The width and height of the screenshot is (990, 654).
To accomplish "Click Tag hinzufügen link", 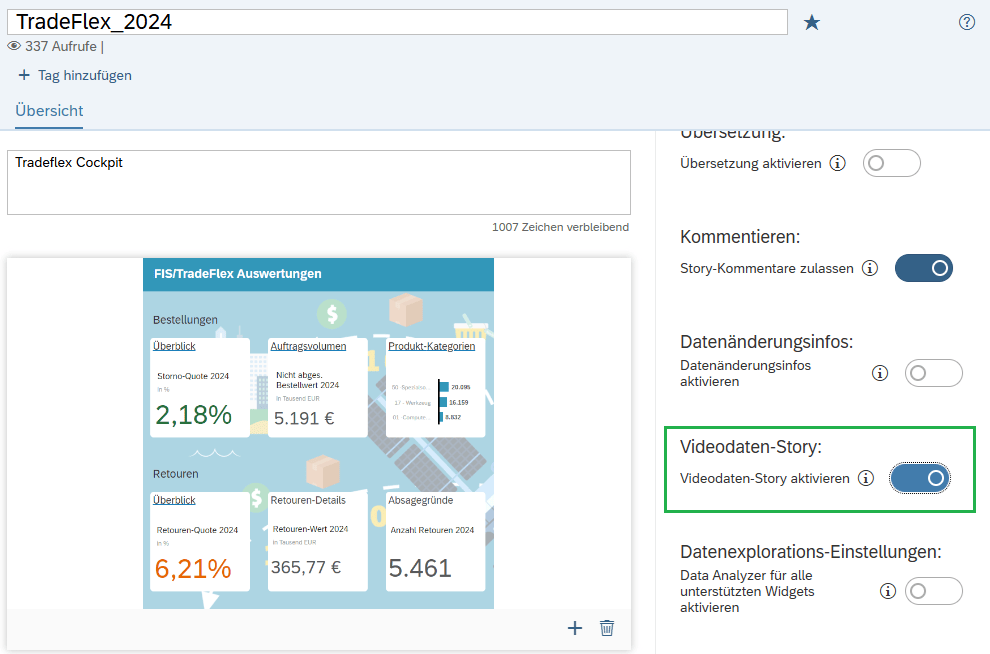I will pyautogui.click(x=85, y=75).
